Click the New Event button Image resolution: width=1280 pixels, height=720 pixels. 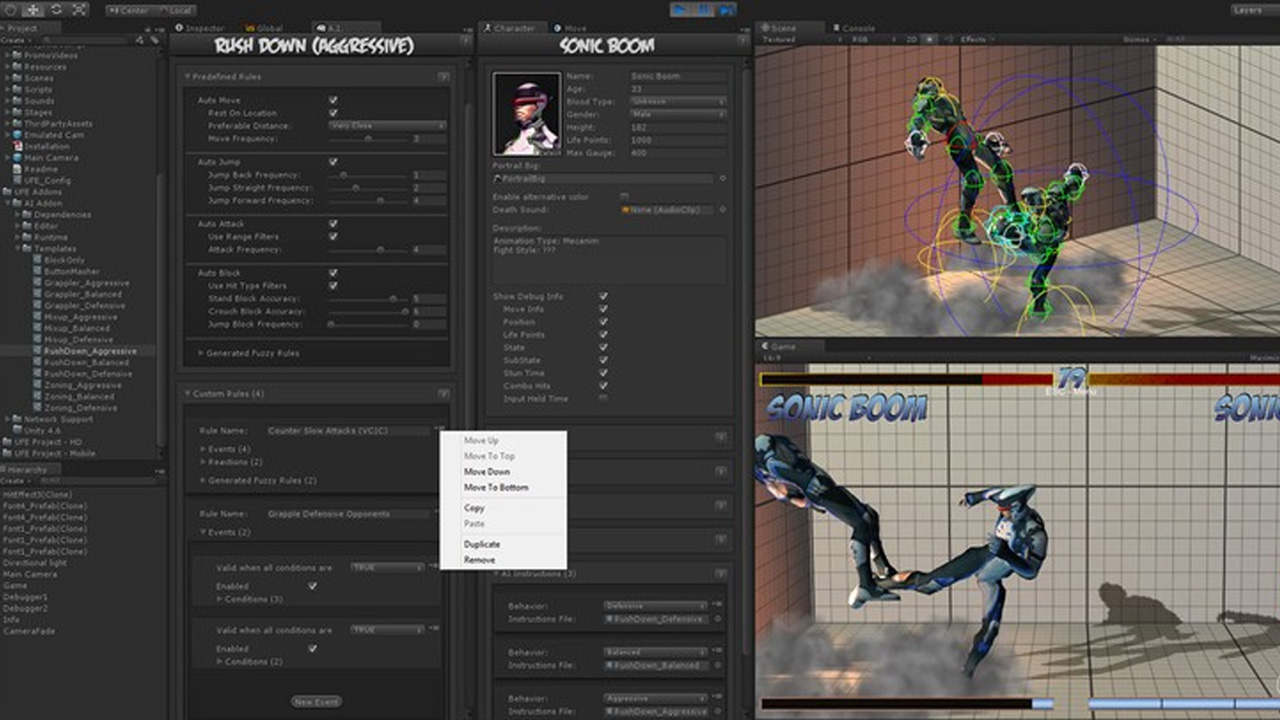pos(316,702)
